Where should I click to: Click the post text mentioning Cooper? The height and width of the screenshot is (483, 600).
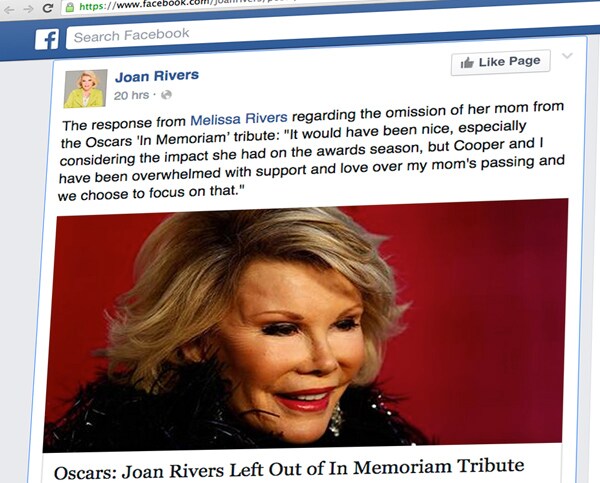[312, 150]
